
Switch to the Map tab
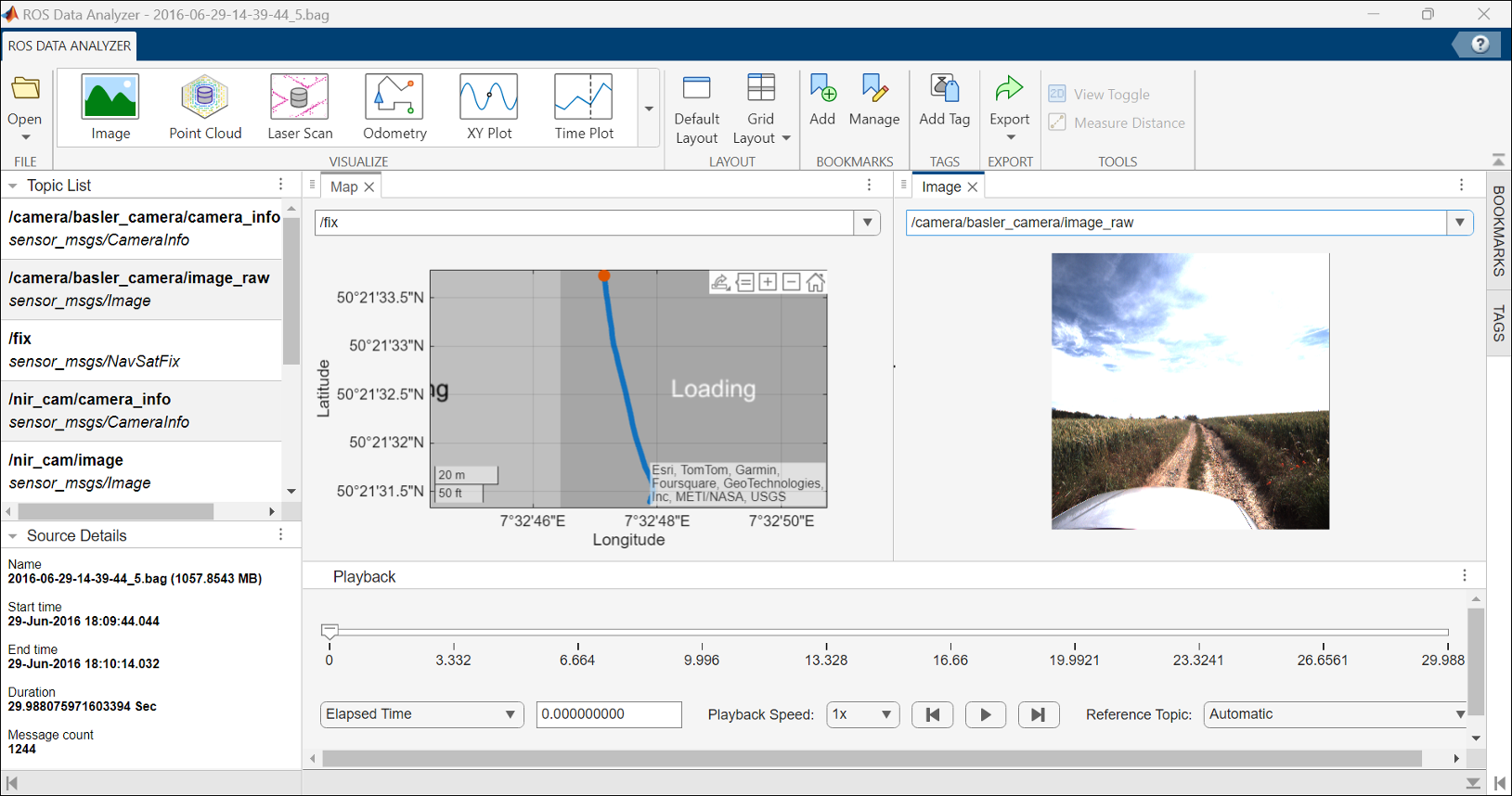(x=343, y=186)
